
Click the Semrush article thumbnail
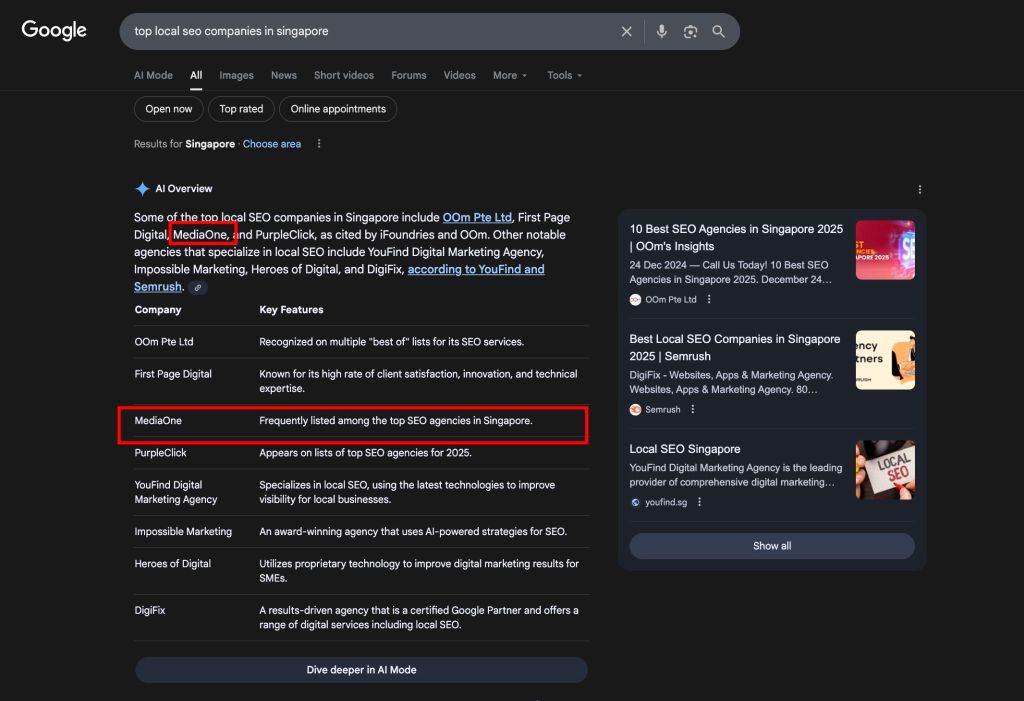[885, 360]
